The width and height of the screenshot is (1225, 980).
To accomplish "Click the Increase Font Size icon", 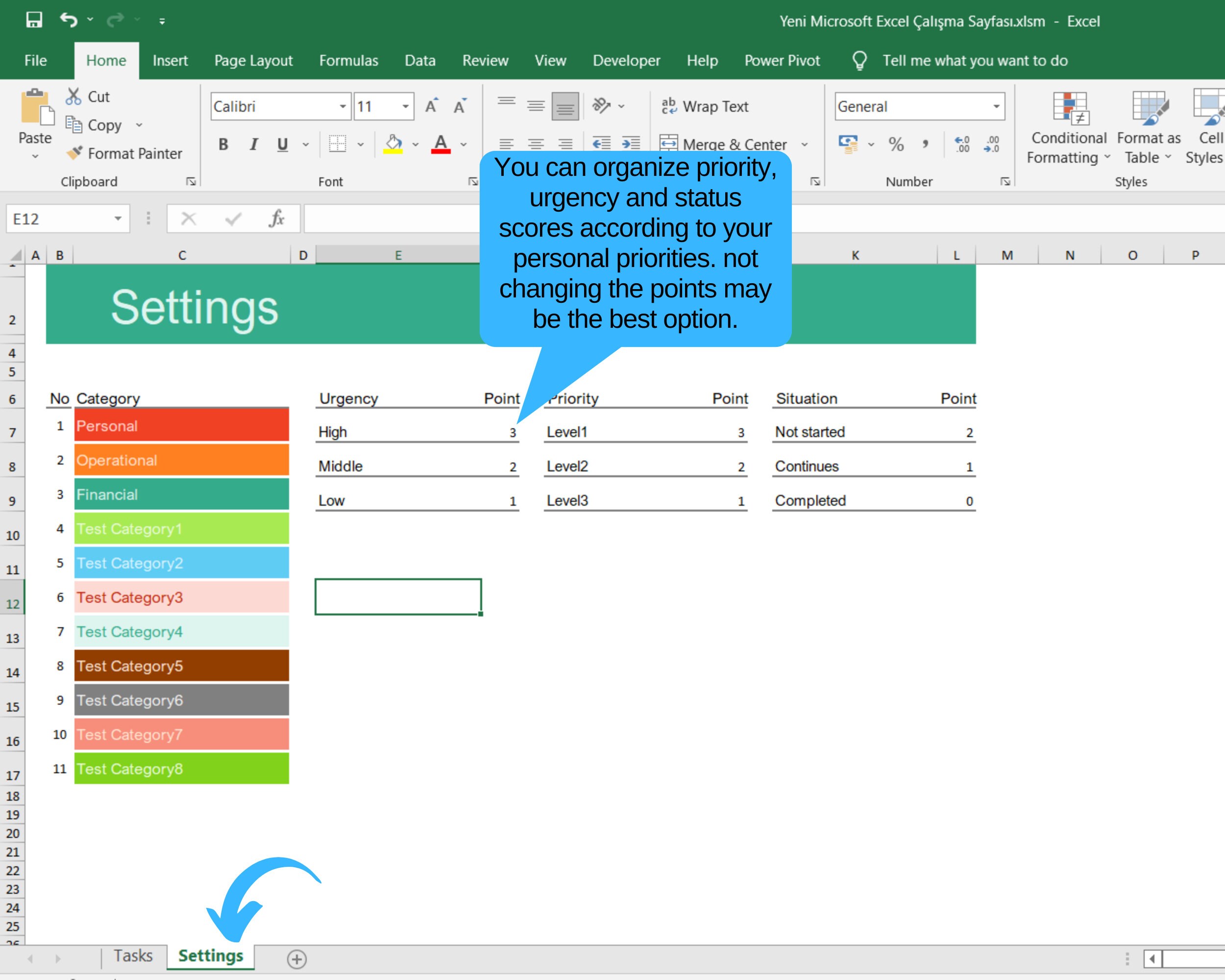I will point(432,106).
